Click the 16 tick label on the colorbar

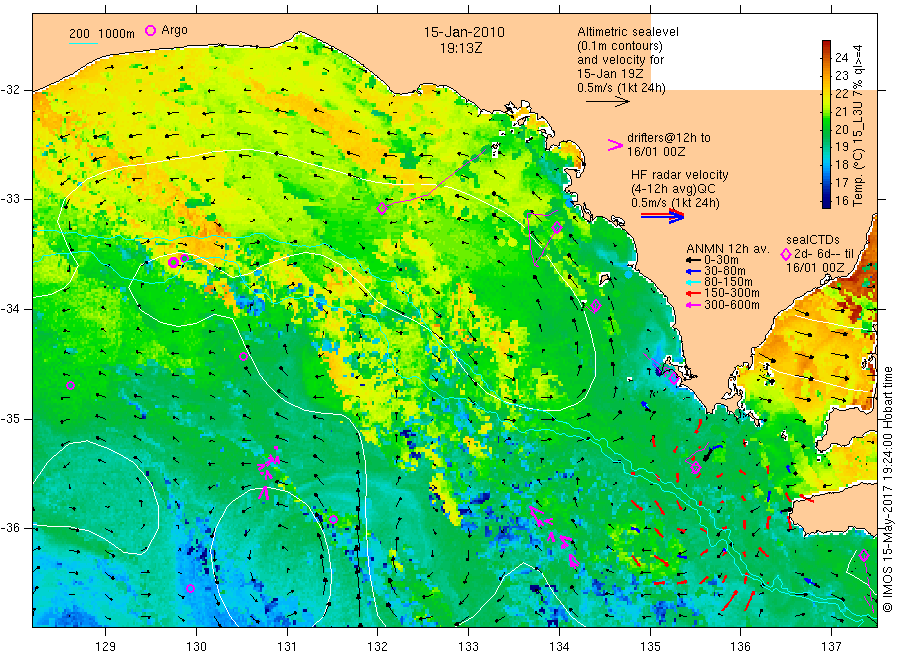841,200
